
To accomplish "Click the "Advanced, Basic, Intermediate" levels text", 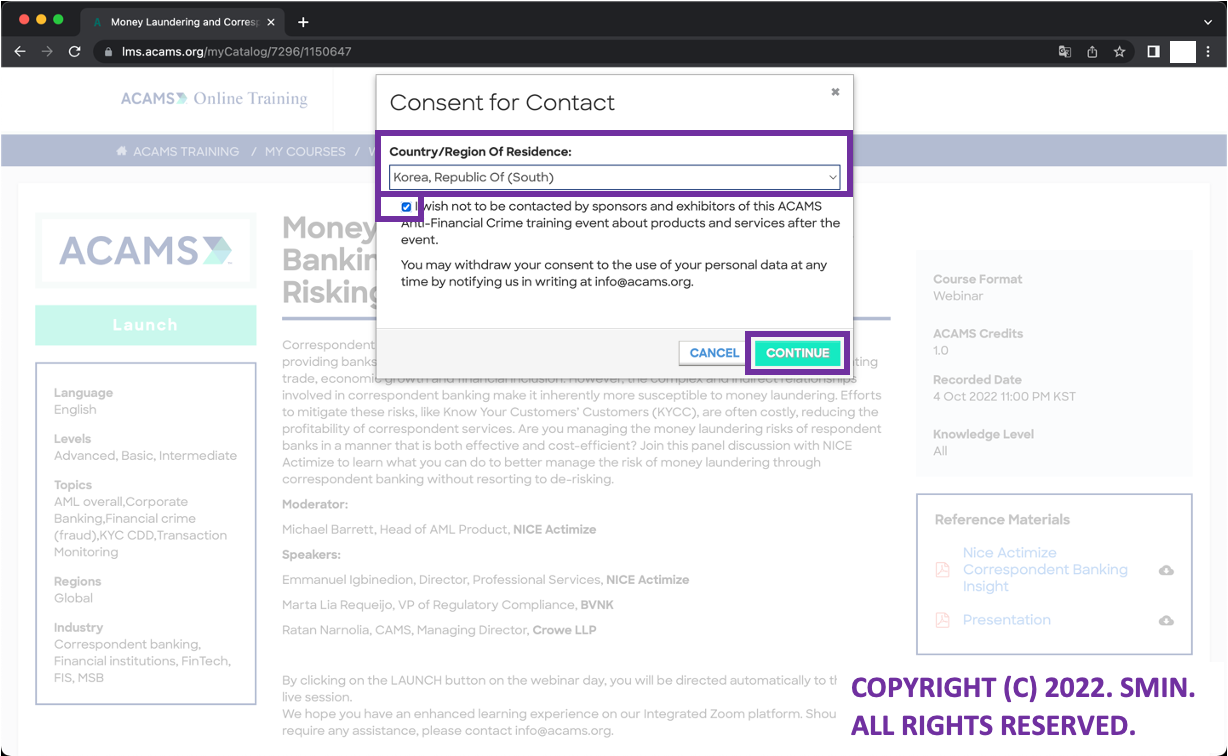I will [145, 456].
